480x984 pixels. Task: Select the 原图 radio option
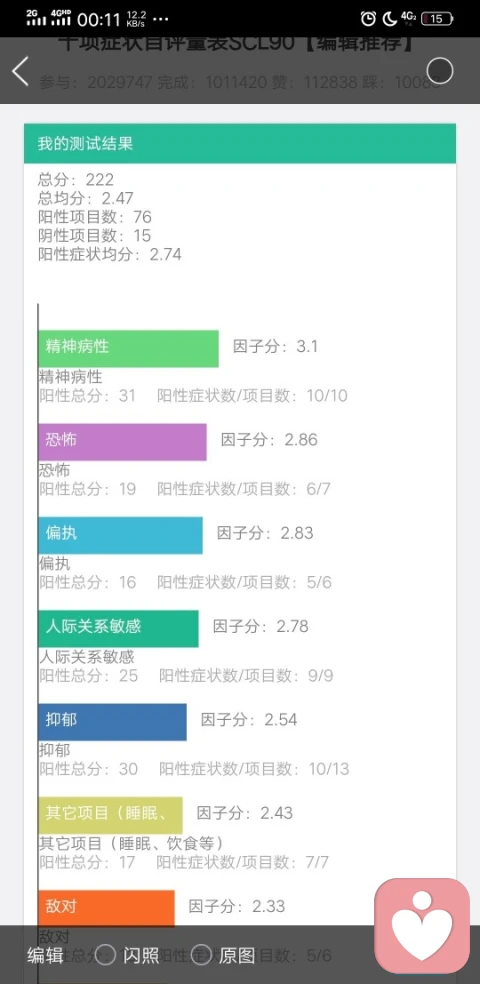pyautogui.click(x=223, y=955)
